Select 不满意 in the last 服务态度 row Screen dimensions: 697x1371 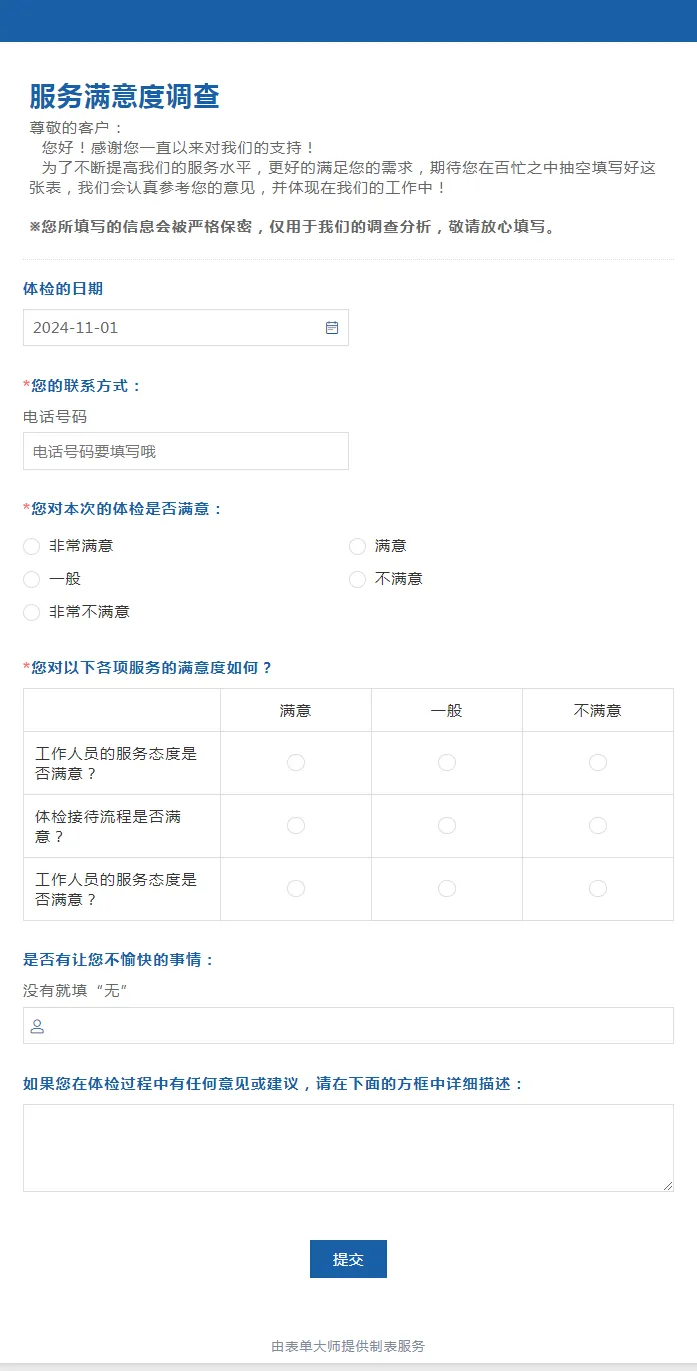tap(598, 889)
